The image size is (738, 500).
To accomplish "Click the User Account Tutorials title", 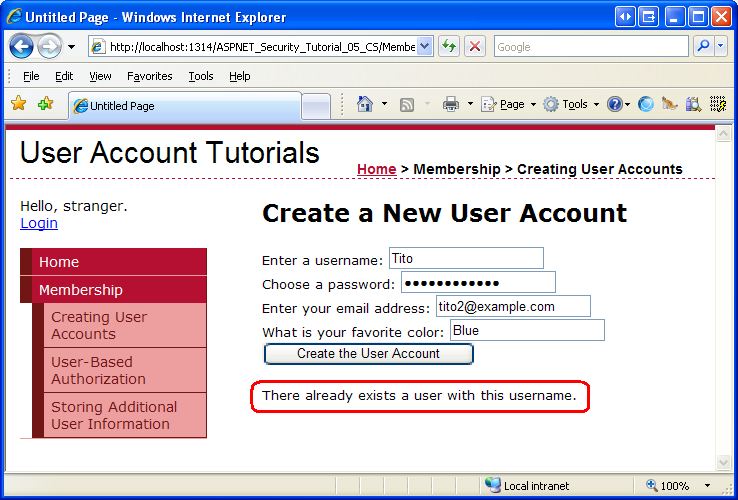I will pos(170,152).
